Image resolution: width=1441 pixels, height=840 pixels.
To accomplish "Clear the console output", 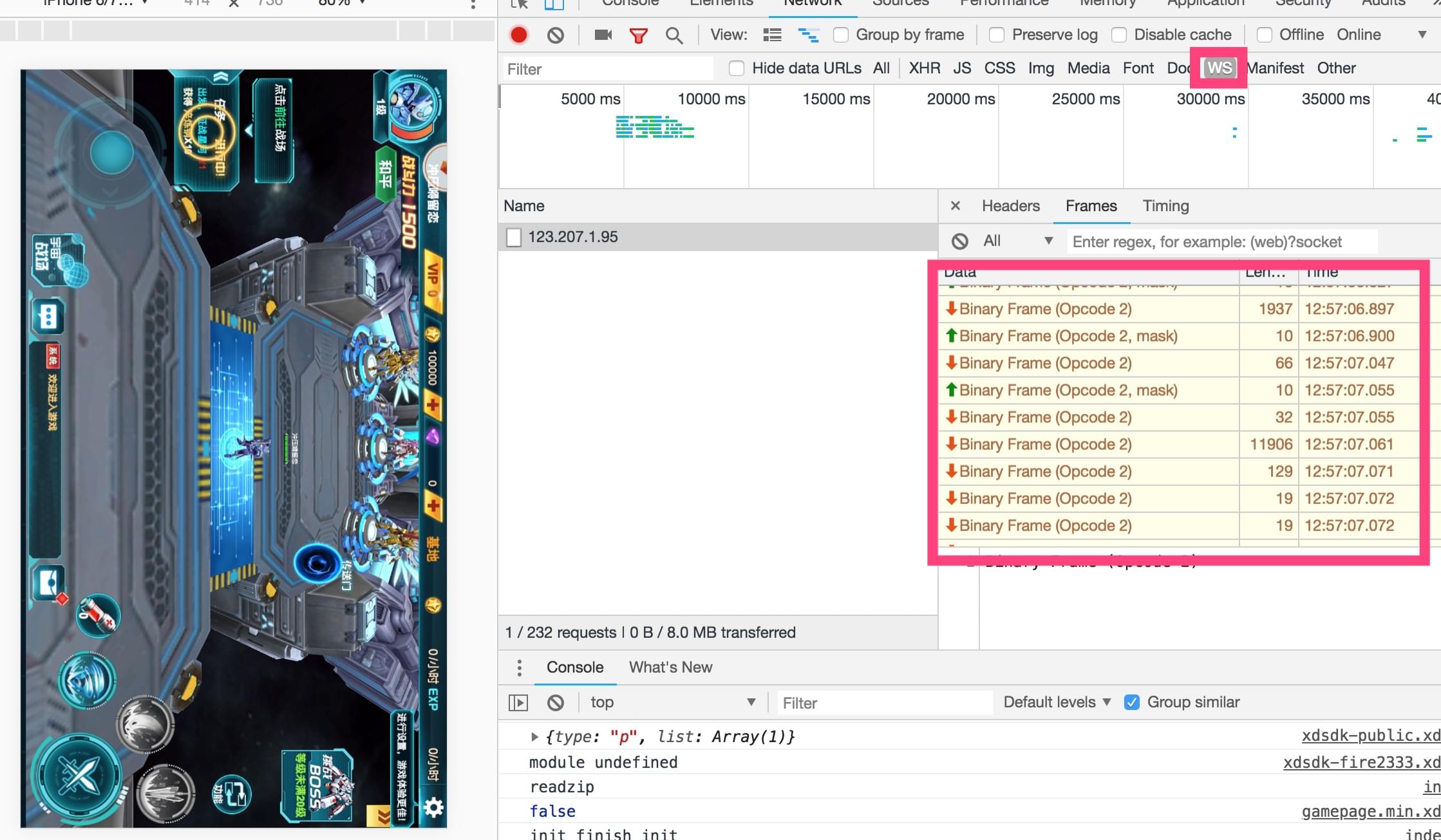I will coord(556,702).
